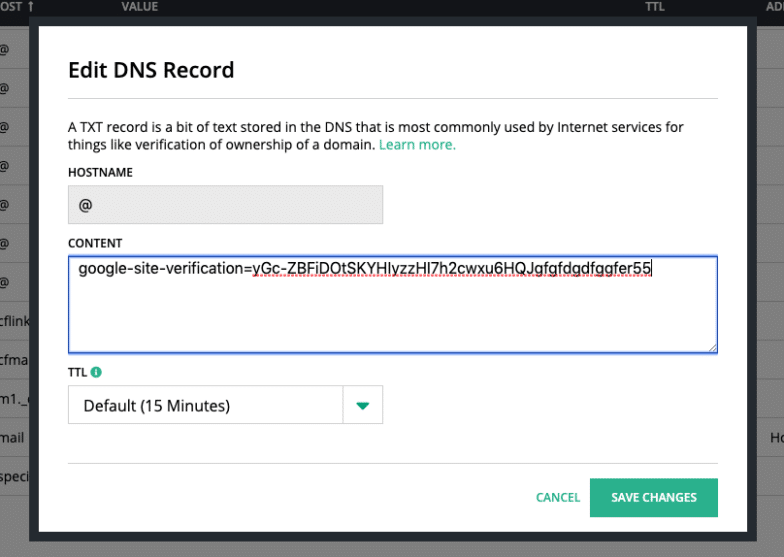Click the greyed-out Hostname field
This screenshot has width=784, height=557.
pos(225,205)
